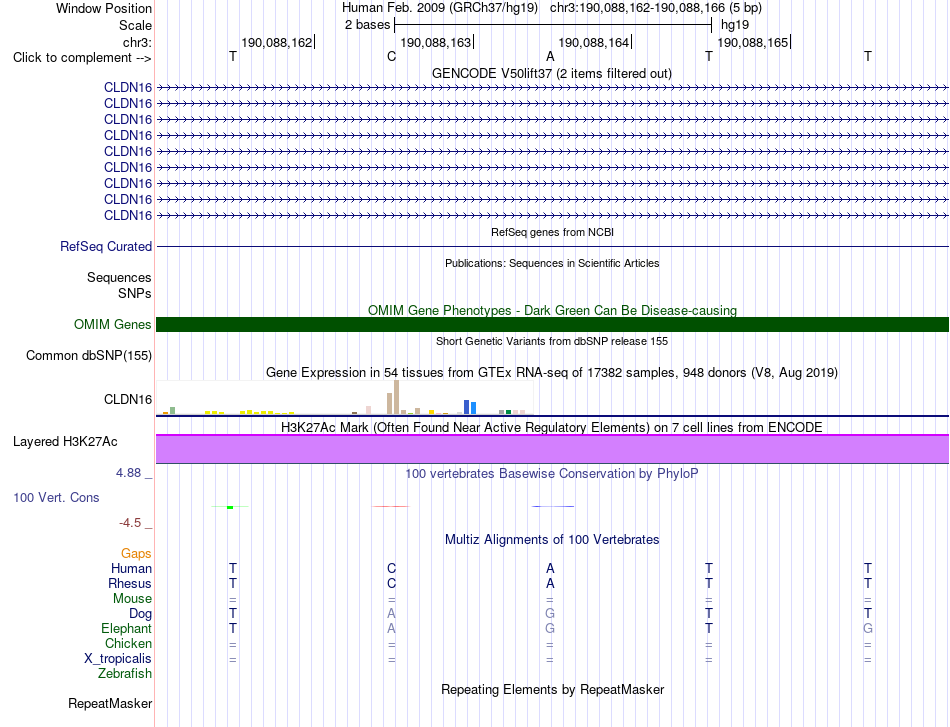Click the dark green OMIM Genes bar

click(x=552, y=324)
